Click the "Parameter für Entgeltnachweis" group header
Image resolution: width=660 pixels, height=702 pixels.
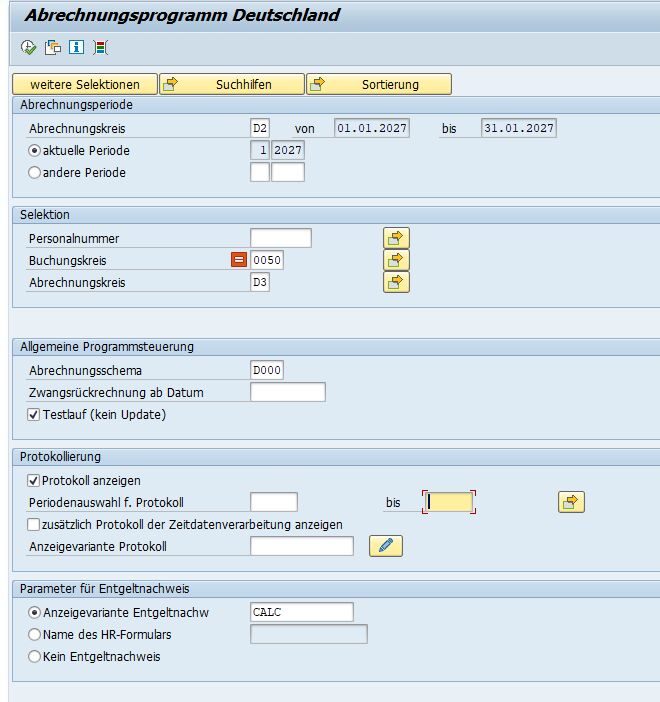coord(105,589)
